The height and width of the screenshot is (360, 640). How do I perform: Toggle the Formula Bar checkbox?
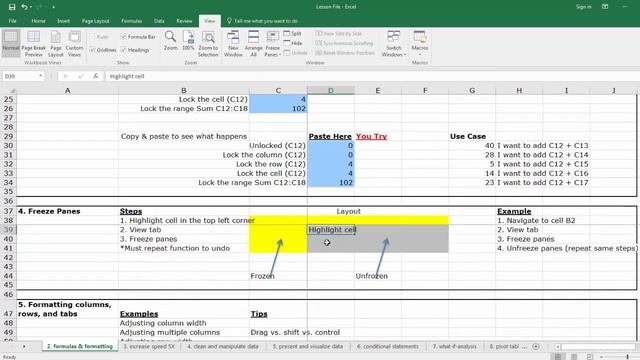[138, 37]
